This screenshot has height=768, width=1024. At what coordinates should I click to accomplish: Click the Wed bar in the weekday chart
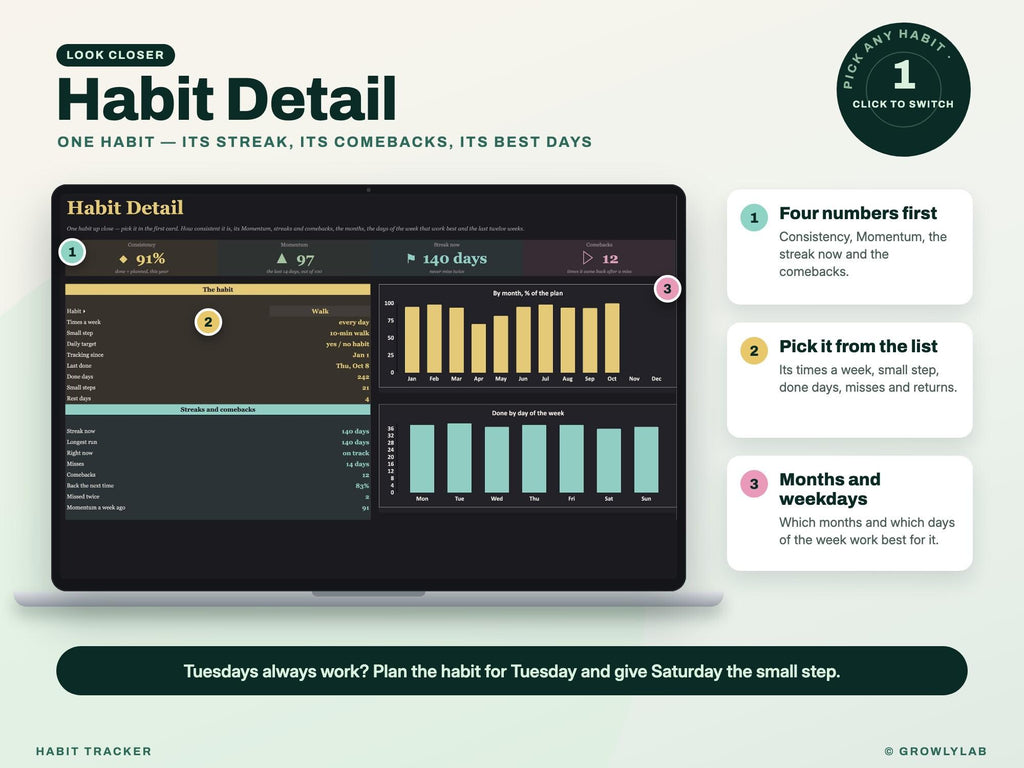click(496, 459)
